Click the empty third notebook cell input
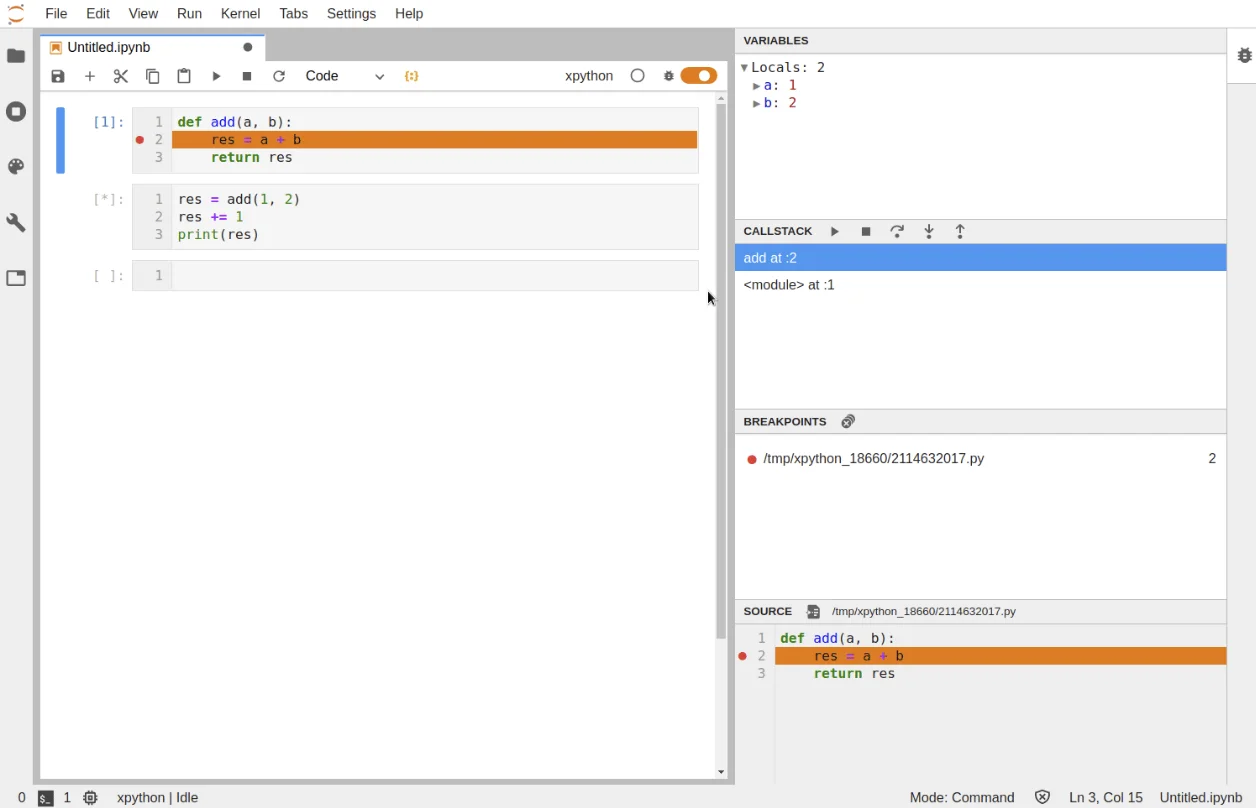This screenshot has width=1256, height=808. pos(434,275)
